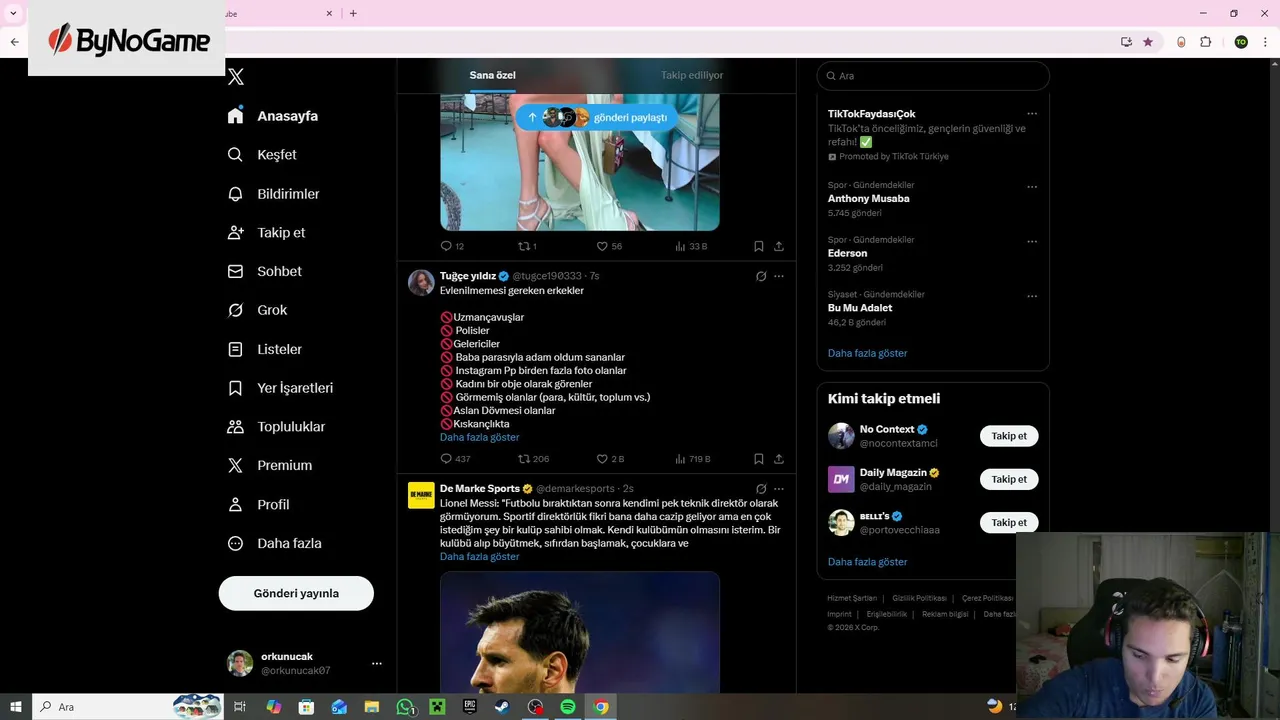This screenshot has width=1280, height=720.
Task: Open new Chrome tab with plus
Action: tap(353, 13)
